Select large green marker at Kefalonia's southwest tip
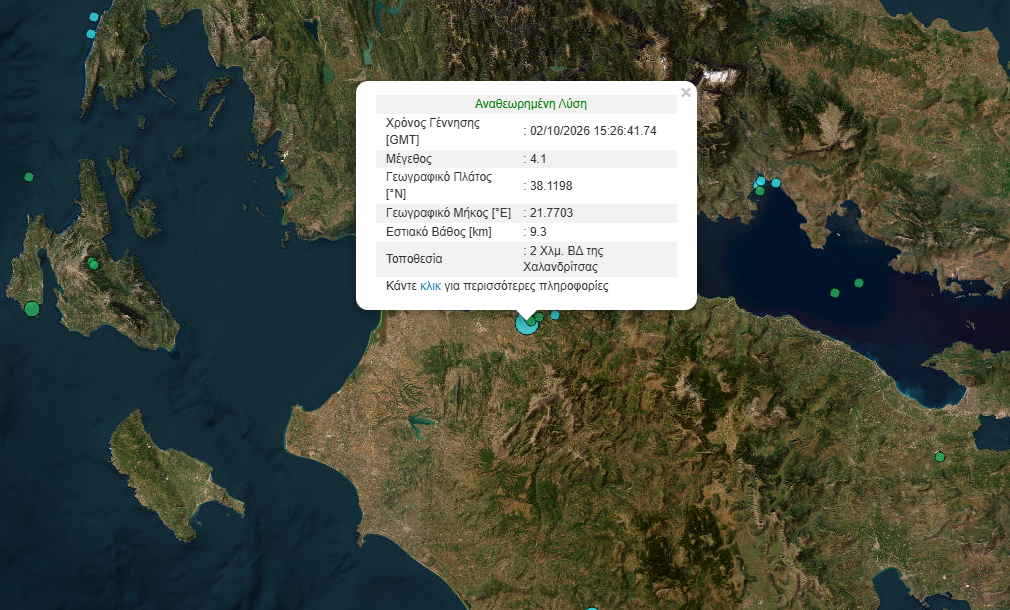The height and width of the screenshot is (610, 1010). pos(32,309)
